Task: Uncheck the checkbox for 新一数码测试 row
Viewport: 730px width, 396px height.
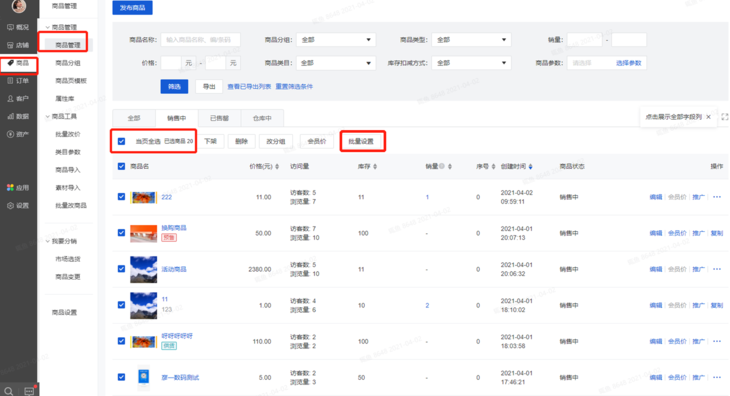Action: pyautogui.click(x=122, y=377)
